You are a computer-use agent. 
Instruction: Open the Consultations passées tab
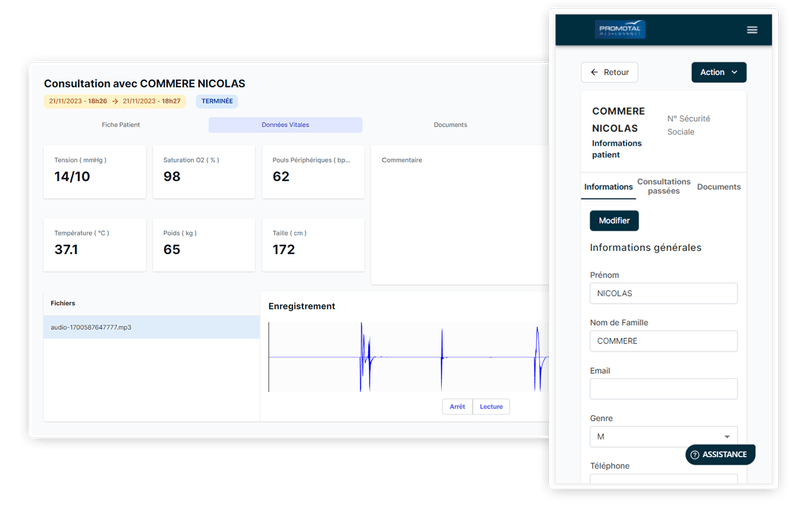tap(664, 187)
